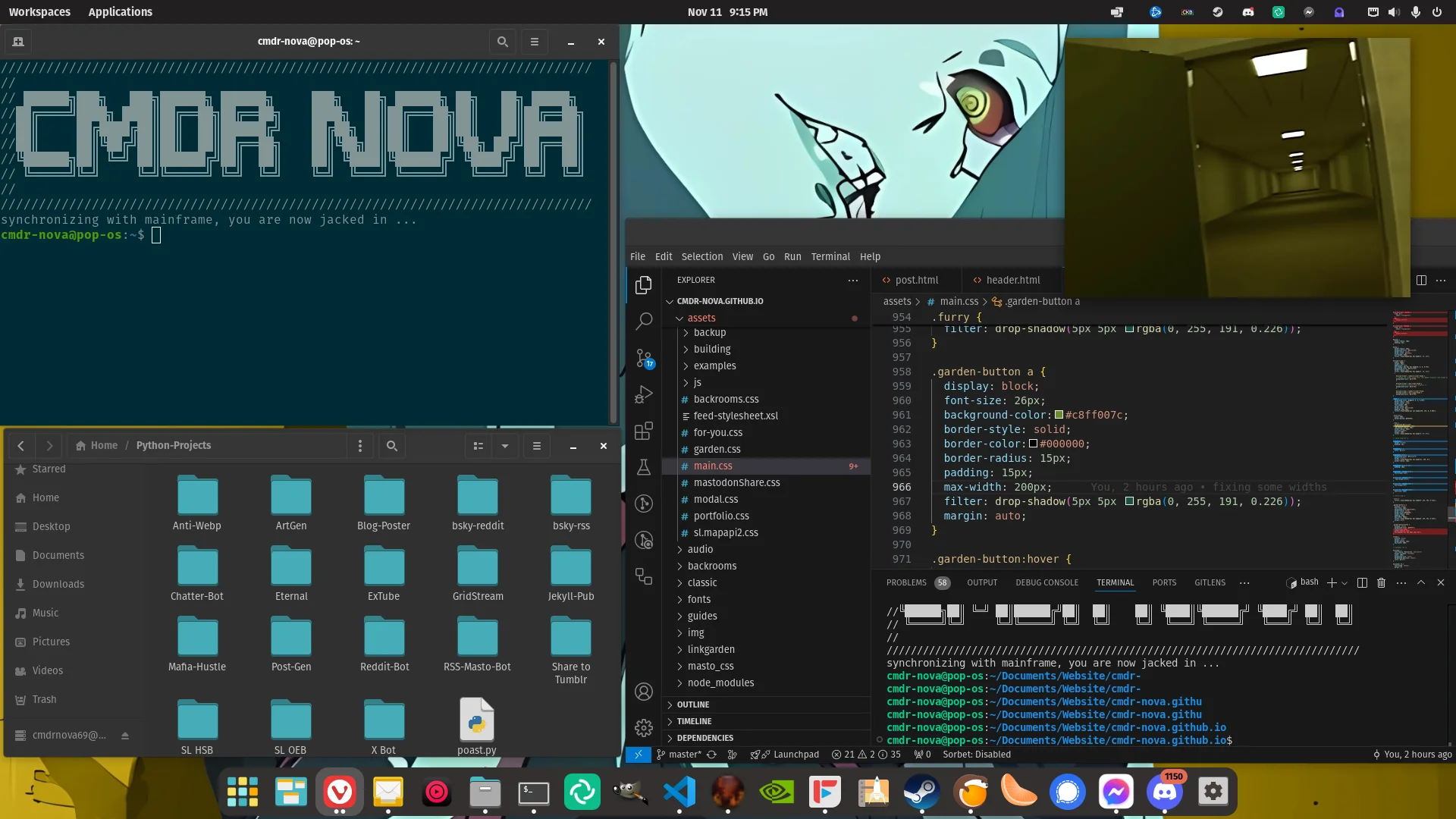
Task: Launch Steam from the dock
Action: tap(922, 792)
